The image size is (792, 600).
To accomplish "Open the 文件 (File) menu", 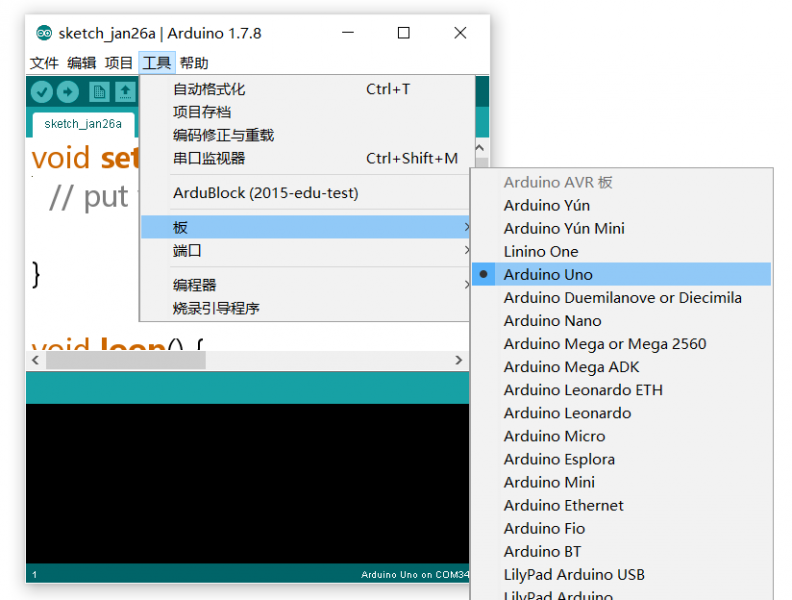I will [44, 63].
